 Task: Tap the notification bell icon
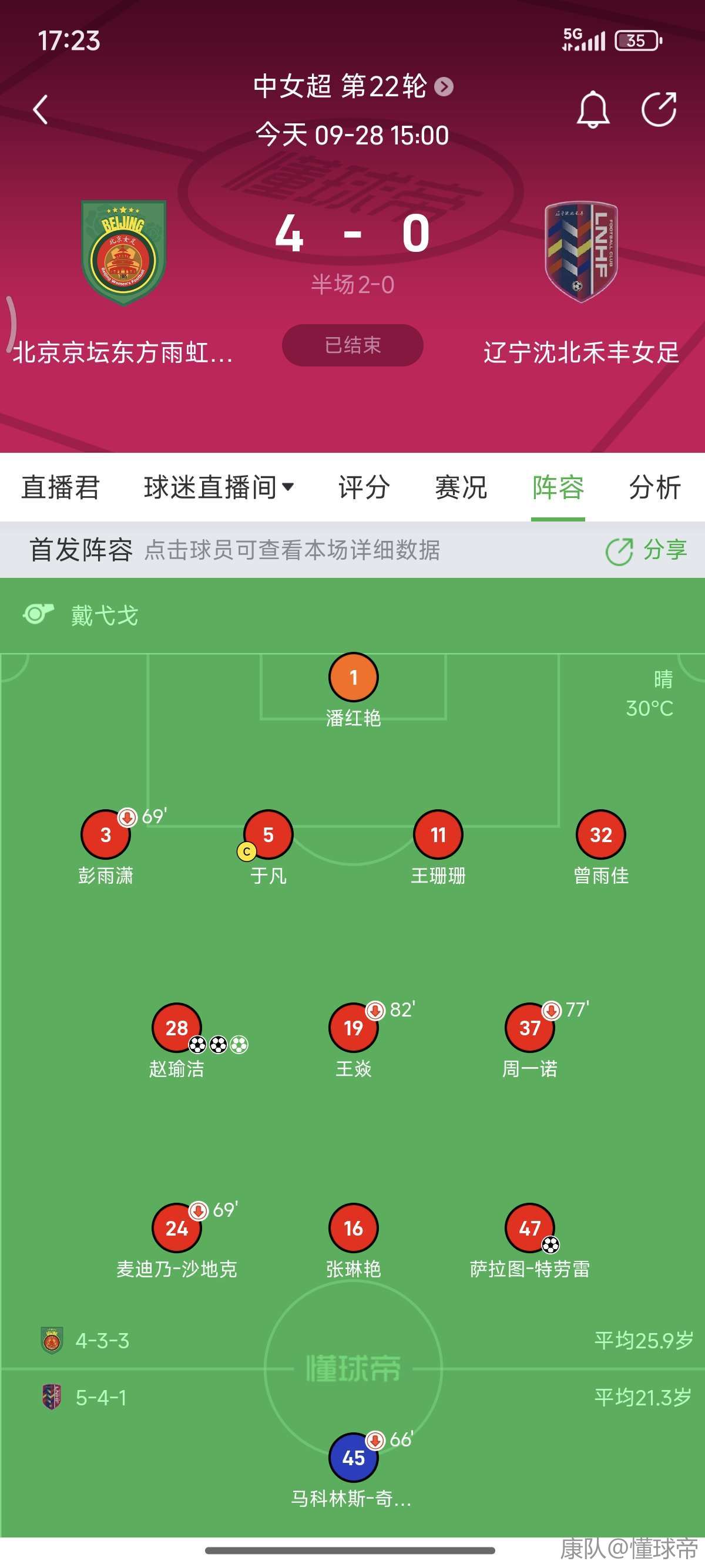pos(592,110)
